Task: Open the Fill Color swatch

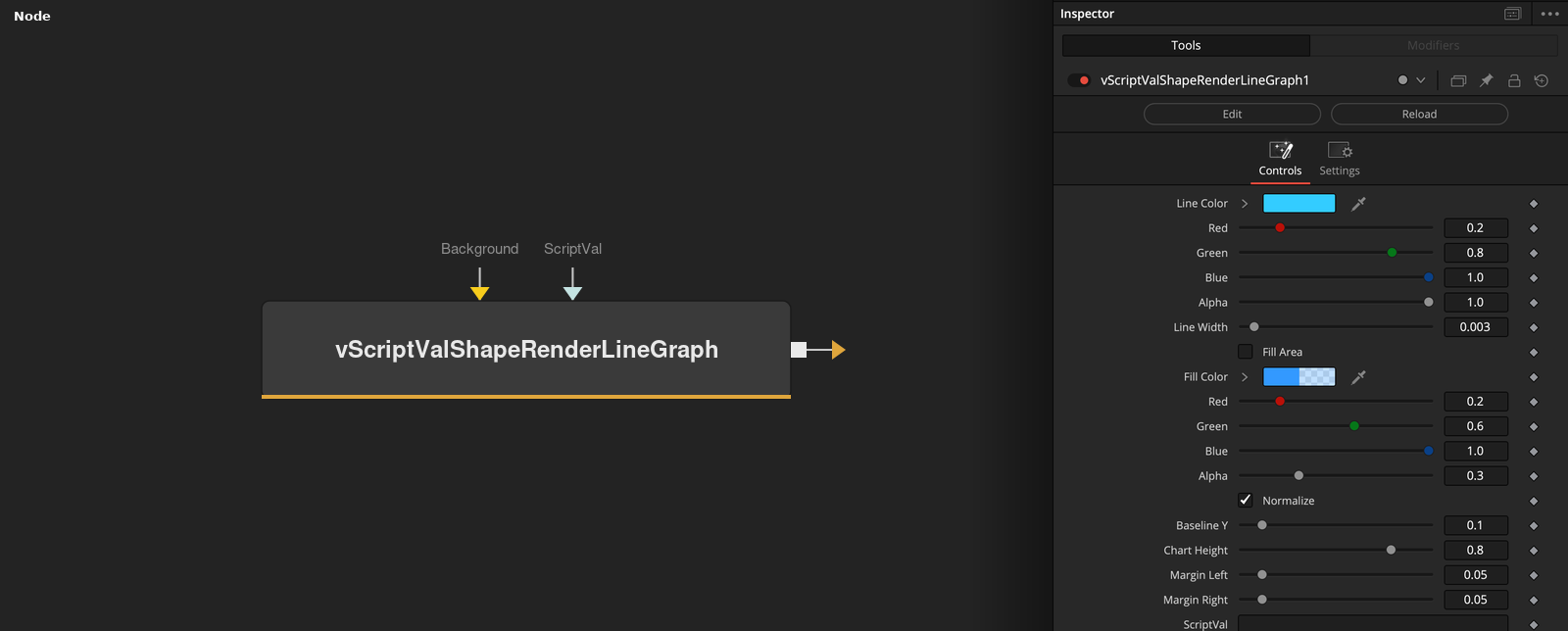Action: coord(1299,377)
